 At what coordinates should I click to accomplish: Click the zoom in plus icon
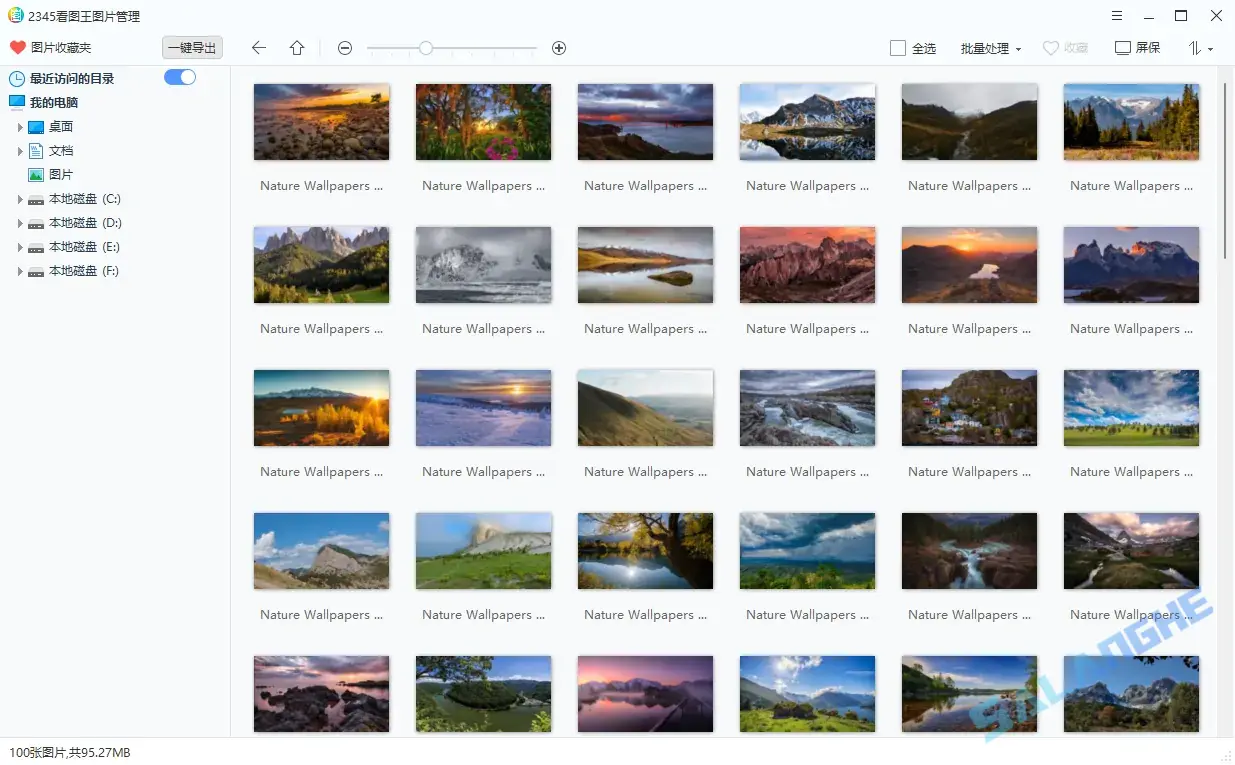click(559, 48)
